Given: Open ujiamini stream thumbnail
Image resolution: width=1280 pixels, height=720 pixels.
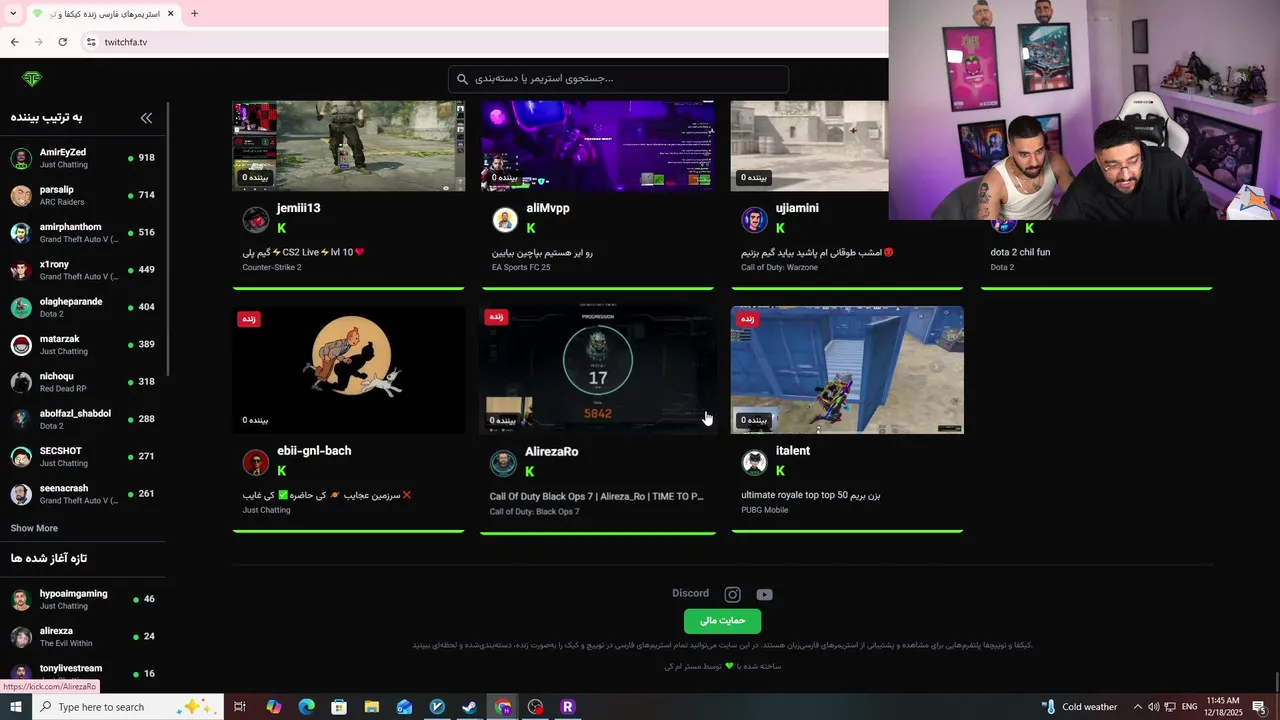Looking at the screenshot, I should (809, 145).
